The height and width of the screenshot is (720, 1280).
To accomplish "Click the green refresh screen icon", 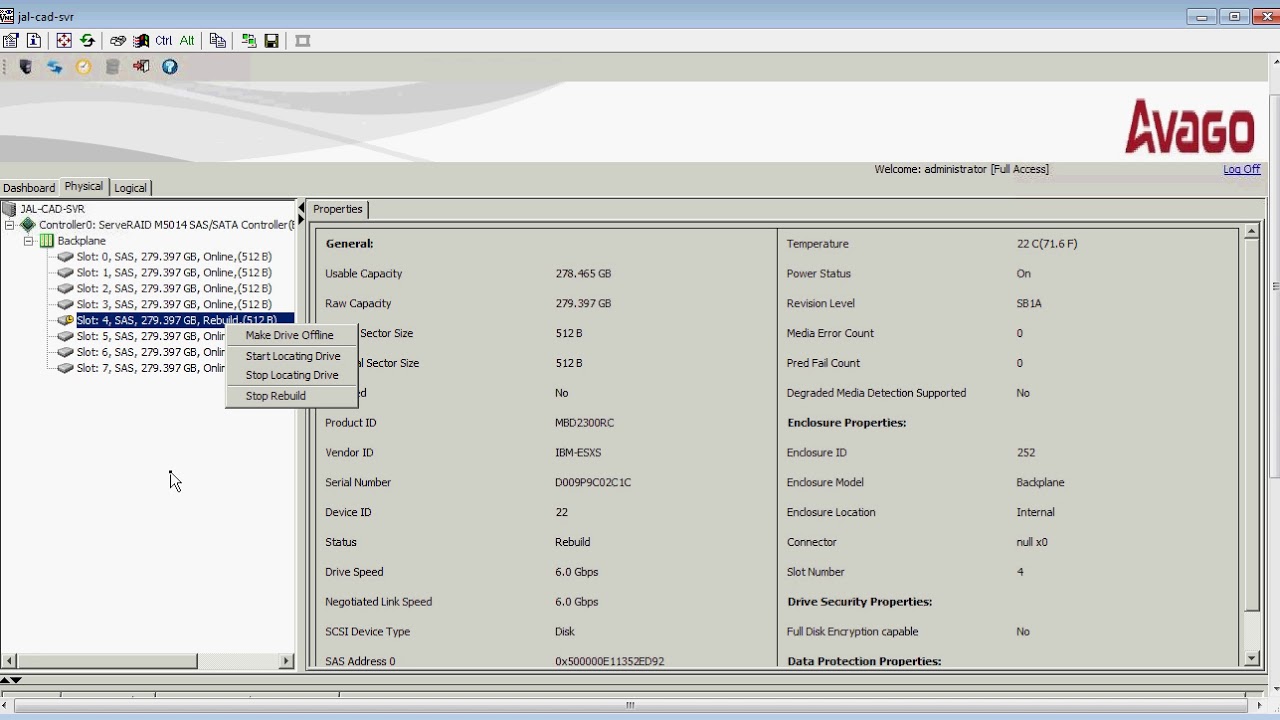I will (87, 41).
